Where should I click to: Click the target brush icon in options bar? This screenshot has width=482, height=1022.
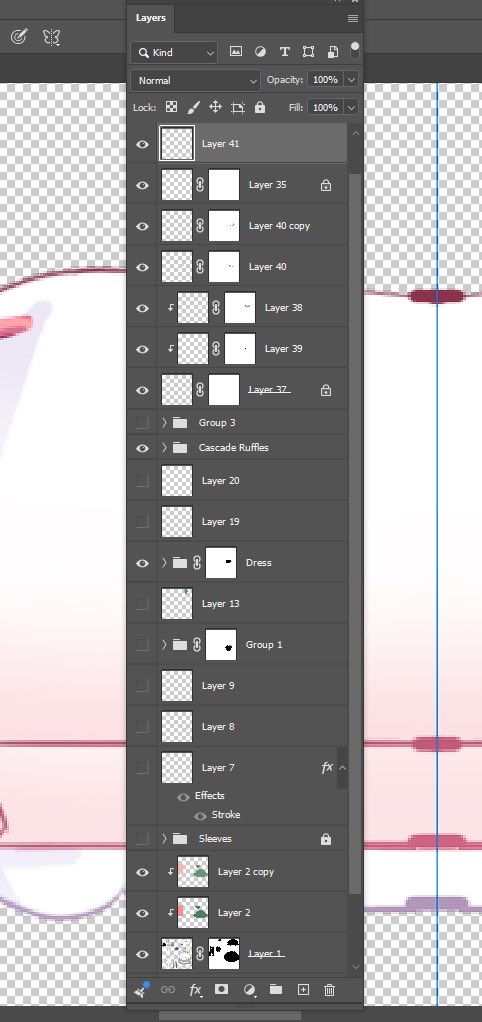pyautogui.click(x=19, y=37)
